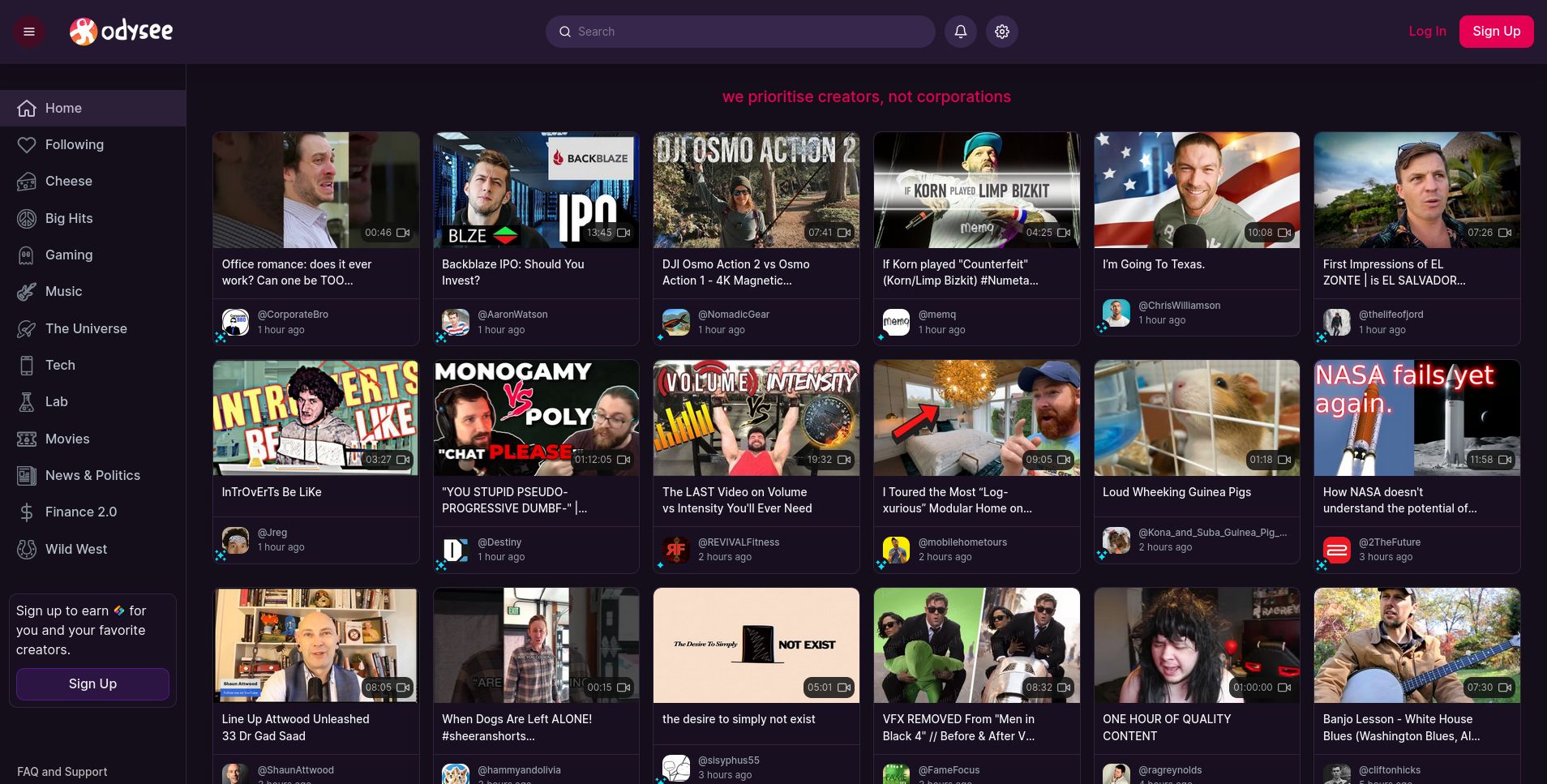Open Backblaze IPO video thumbnail
1547x784 pixels.
click(536, 190)
